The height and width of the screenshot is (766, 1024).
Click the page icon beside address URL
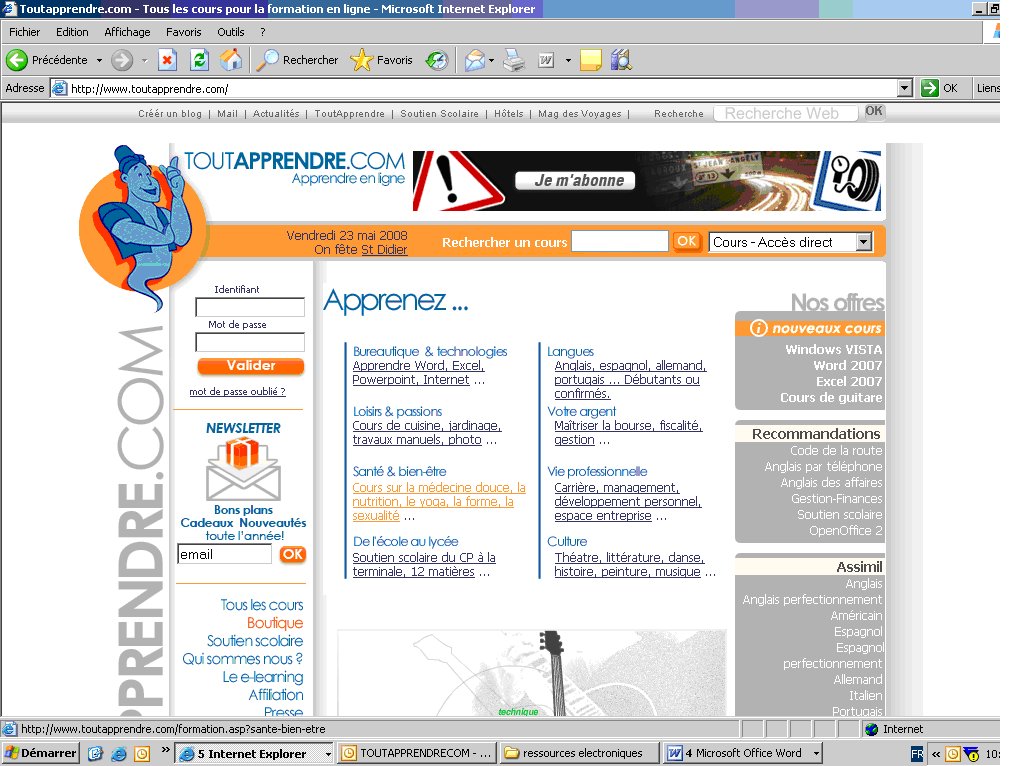(59, 88)
